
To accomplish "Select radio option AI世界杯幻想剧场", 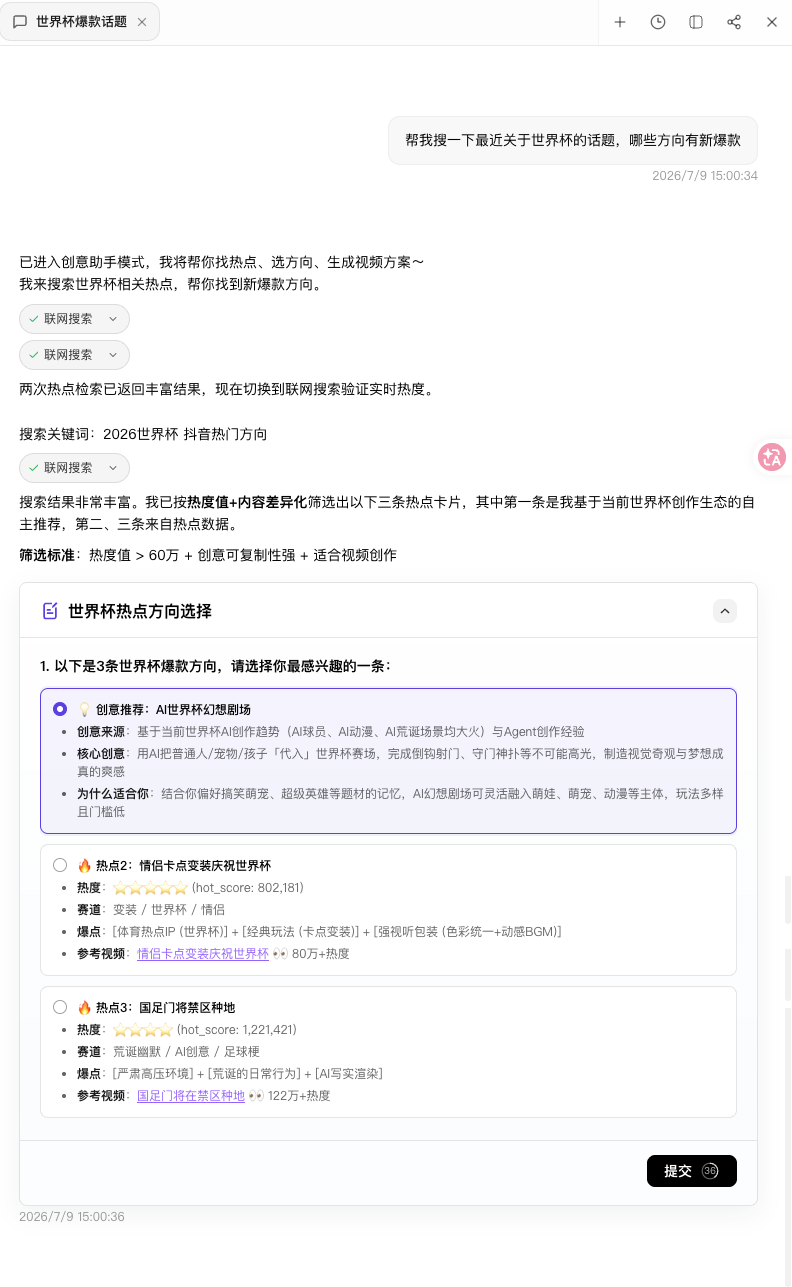I will click(60, 709).
